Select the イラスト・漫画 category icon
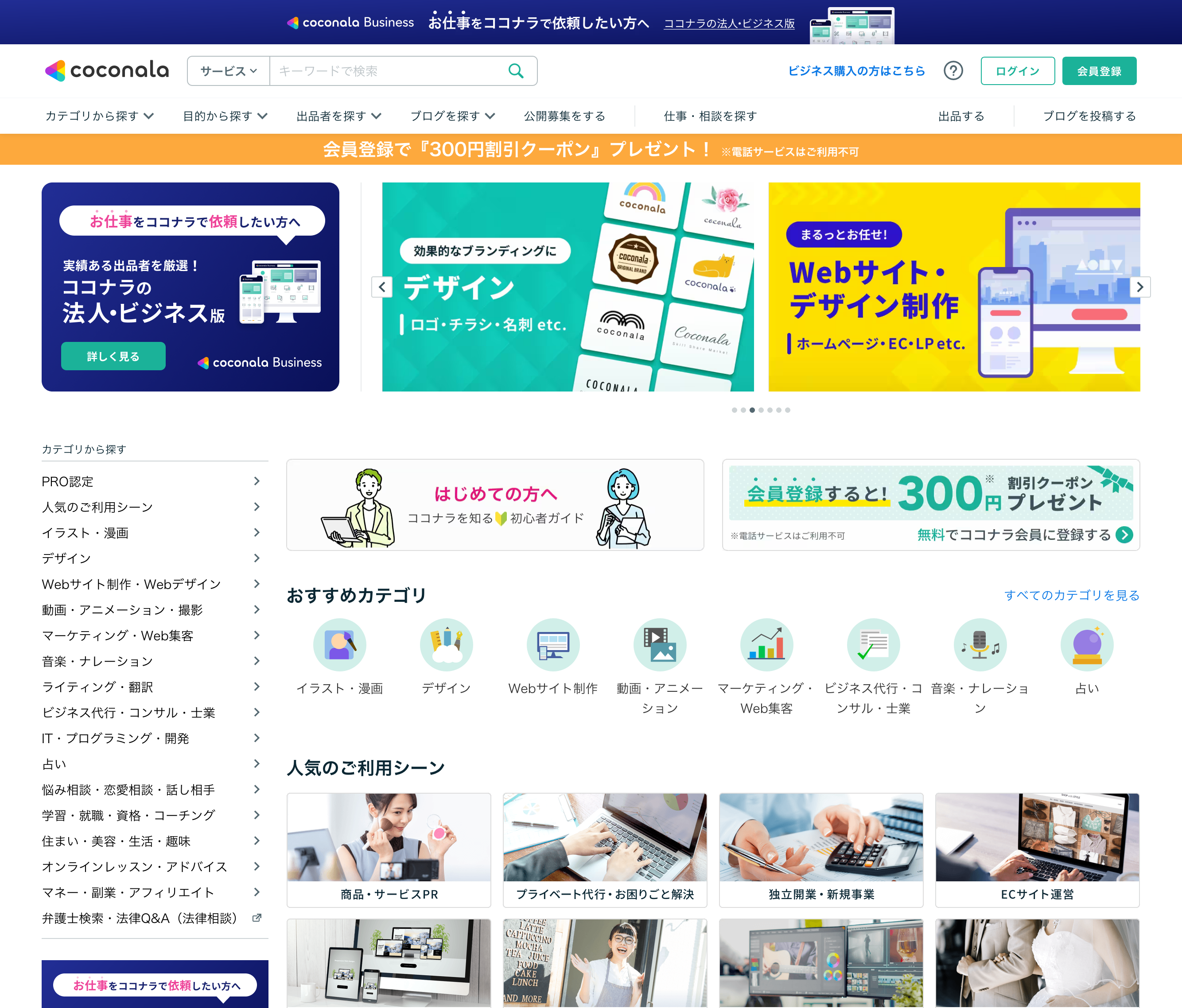1182x1008 pixels. pyautogui.click(x=339, y=645)
